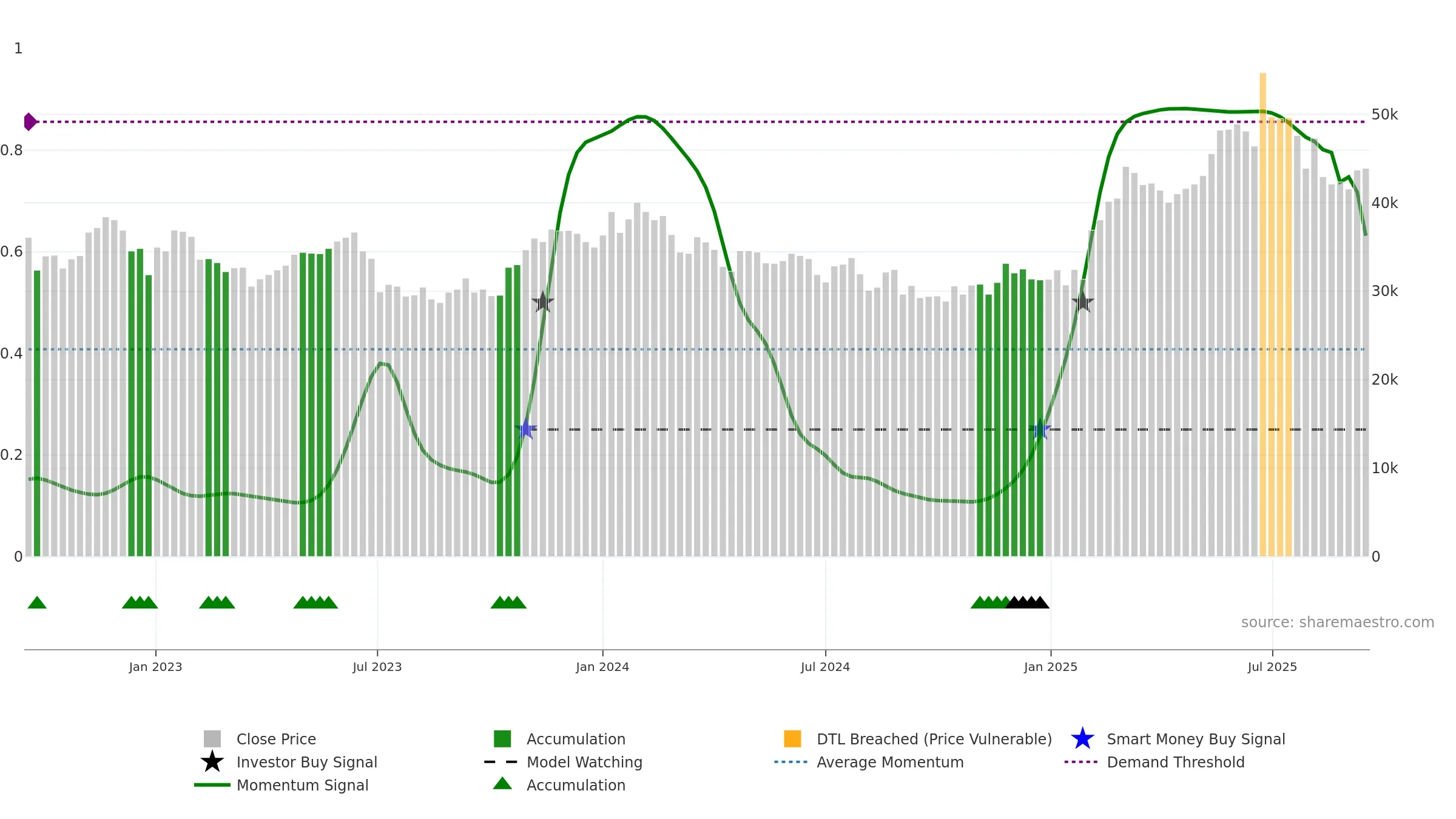This screenshot has height=819, width=1456.
Task: Click the Smart Money Buy Signal blue star legend icon
Action: pyautogui.click(x=1082, y=738)
